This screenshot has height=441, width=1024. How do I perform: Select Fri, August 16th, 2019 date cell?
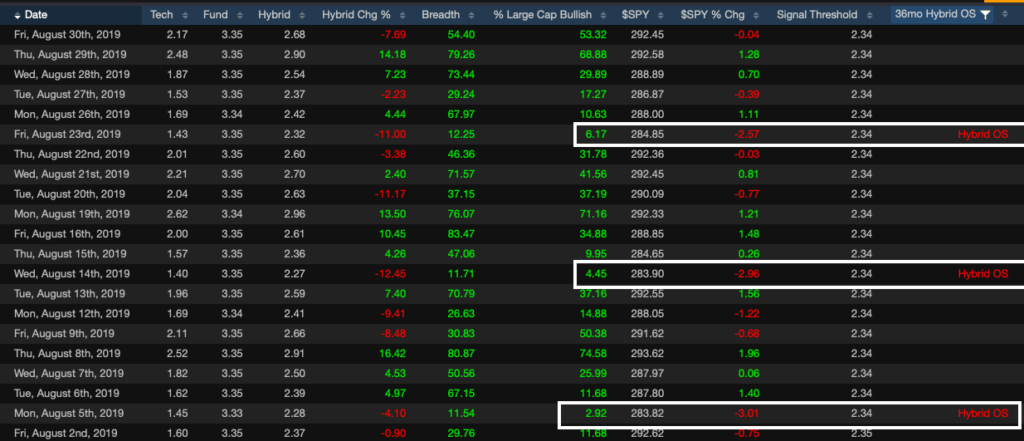[67, 233]
